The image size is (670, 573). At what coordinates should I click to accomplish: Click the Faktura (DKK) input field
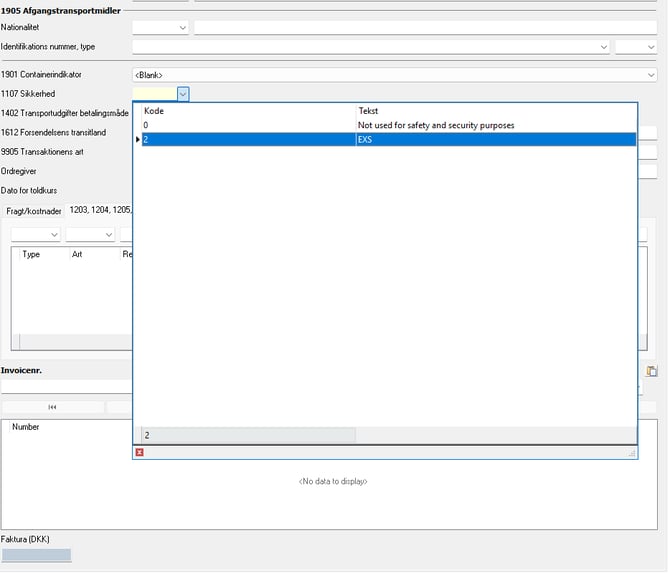pos(36,555)
